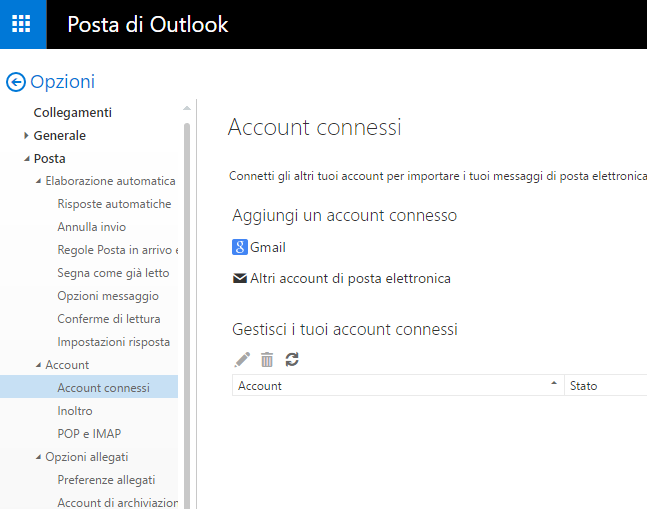Select Preferenze allegati option
The height and width of the screenshot is (509, 647).
click(106, 480)
